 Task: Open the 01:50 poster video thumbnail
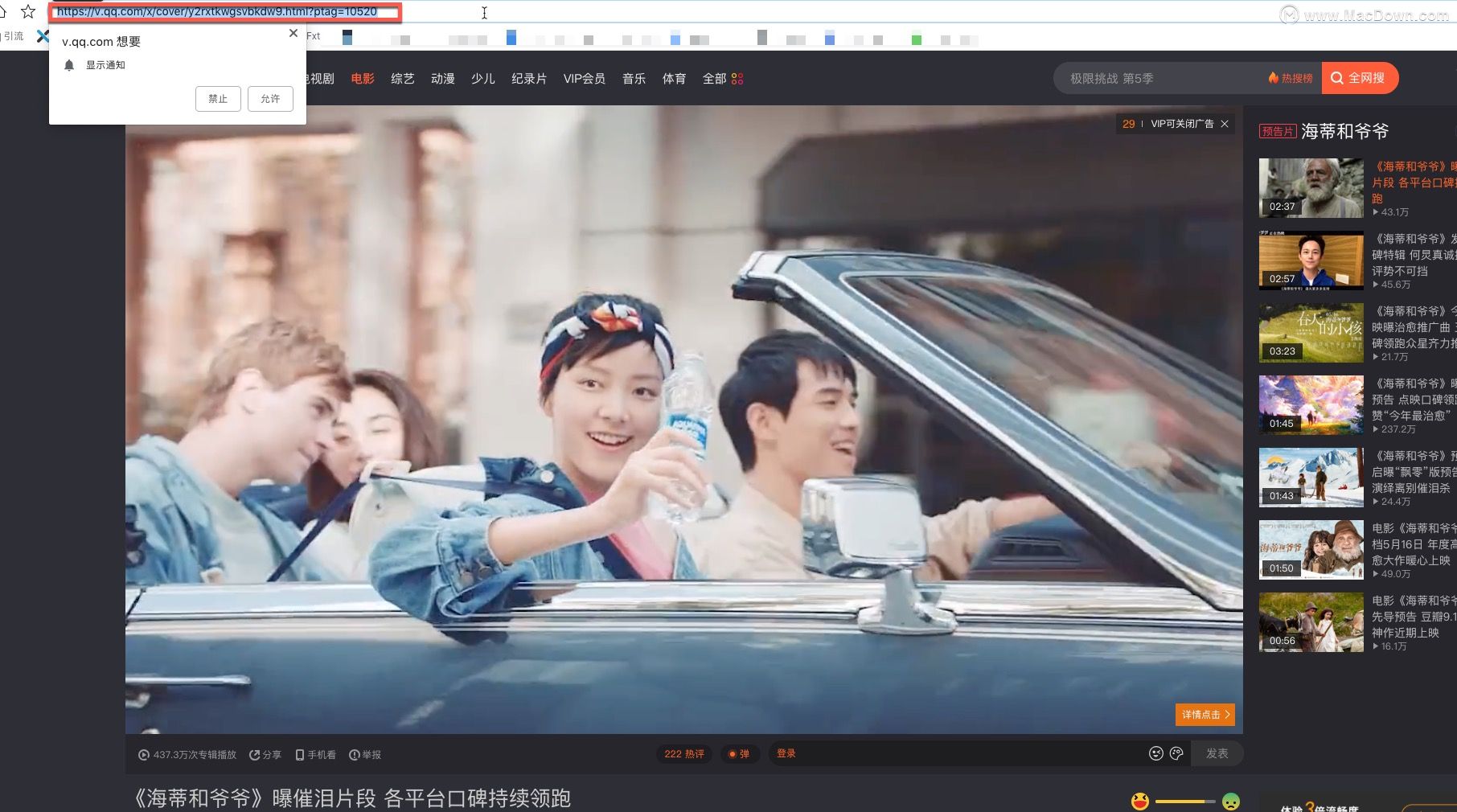click(x=1311, y=550)
